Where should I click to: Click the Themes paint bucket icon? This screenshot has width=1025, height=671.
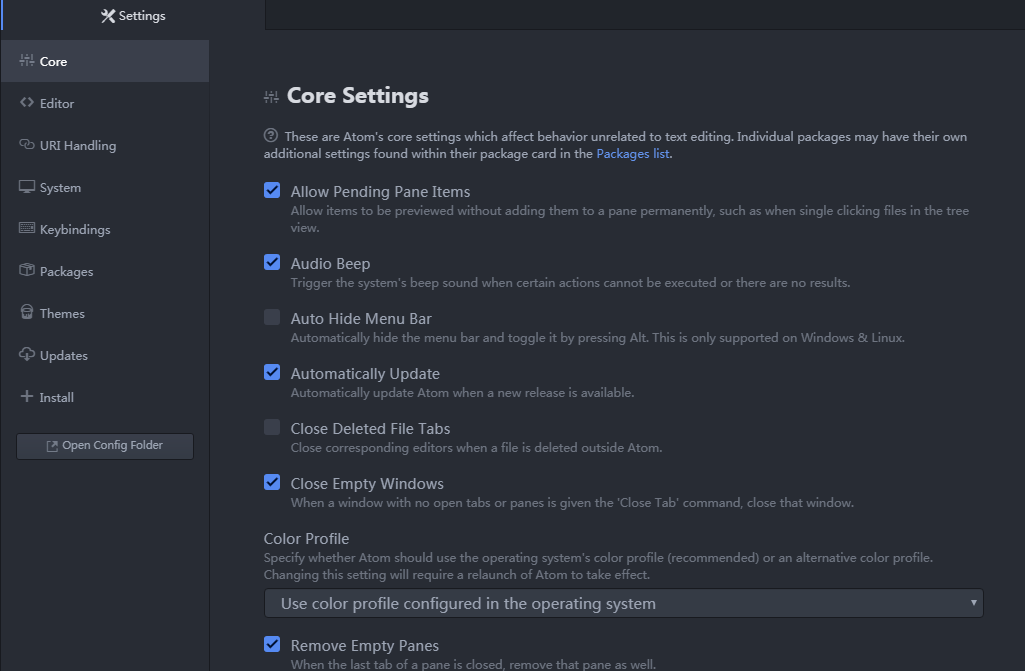pos(26,311)
